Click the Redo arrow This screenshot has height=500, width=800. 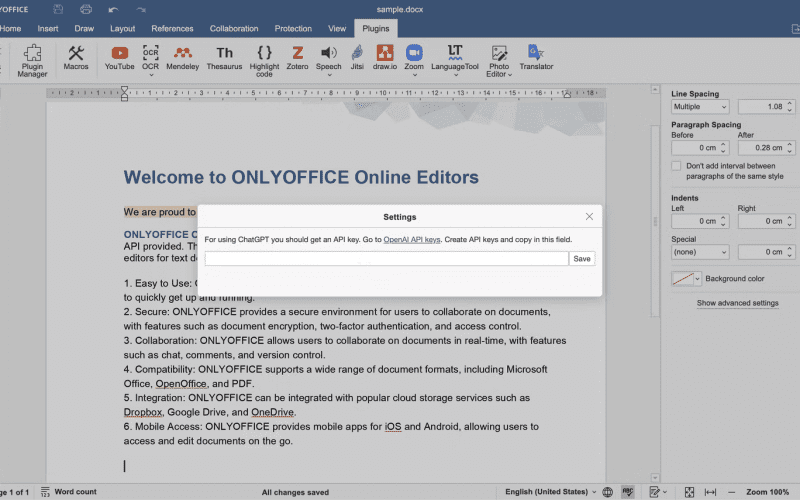[x=141, y=9]
